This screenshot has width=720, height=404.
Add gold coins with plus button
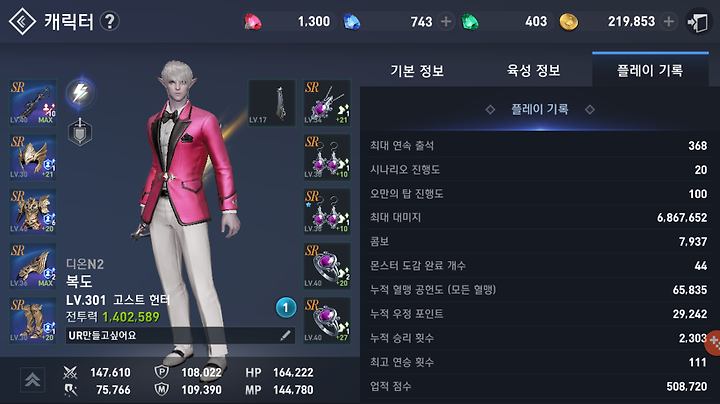coord(669,22)
